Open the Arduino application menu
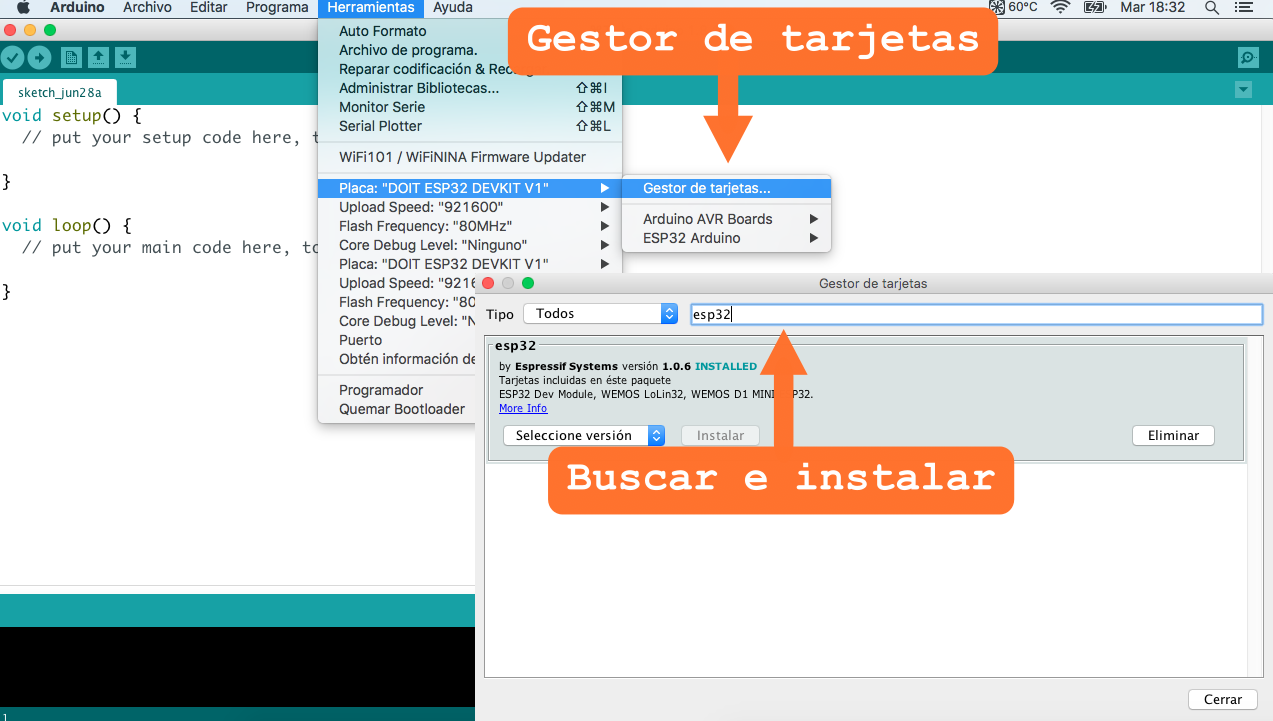 (x=77, y=7)
